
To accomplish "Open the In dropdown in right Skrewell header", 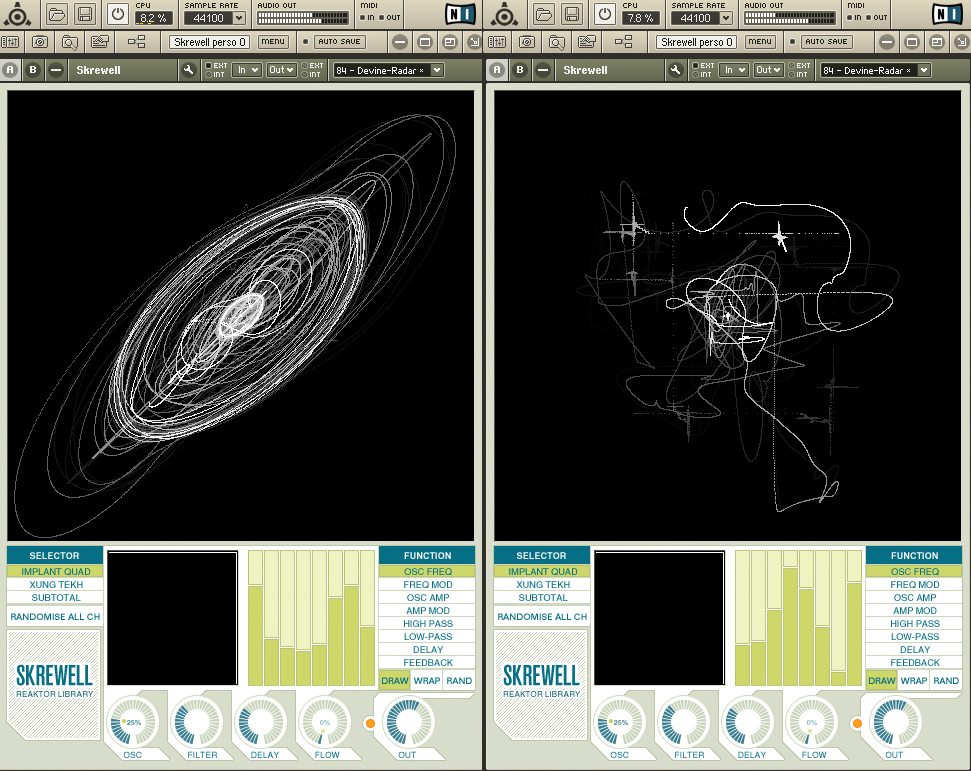I will (x=734, y=70).
